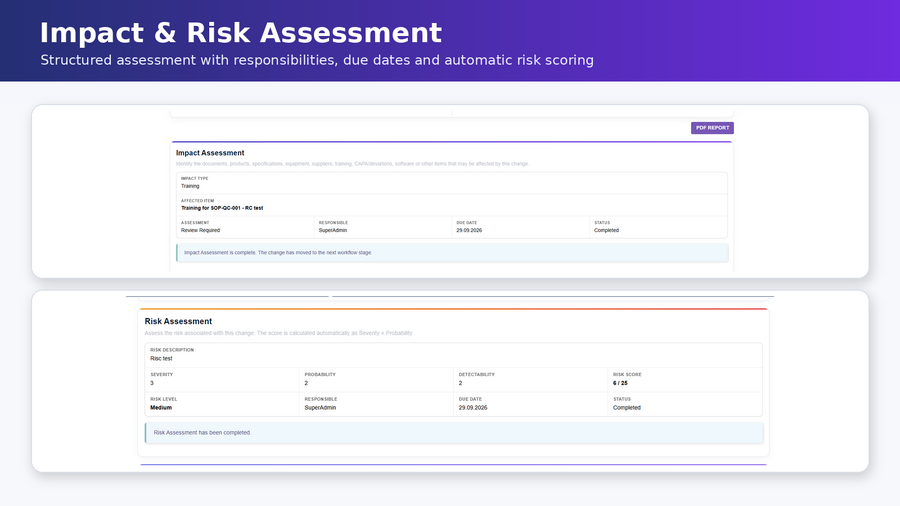Screen dimensions: 900x506
Task: Click the AFFECTED ITEM label
Action: [197, 201]
